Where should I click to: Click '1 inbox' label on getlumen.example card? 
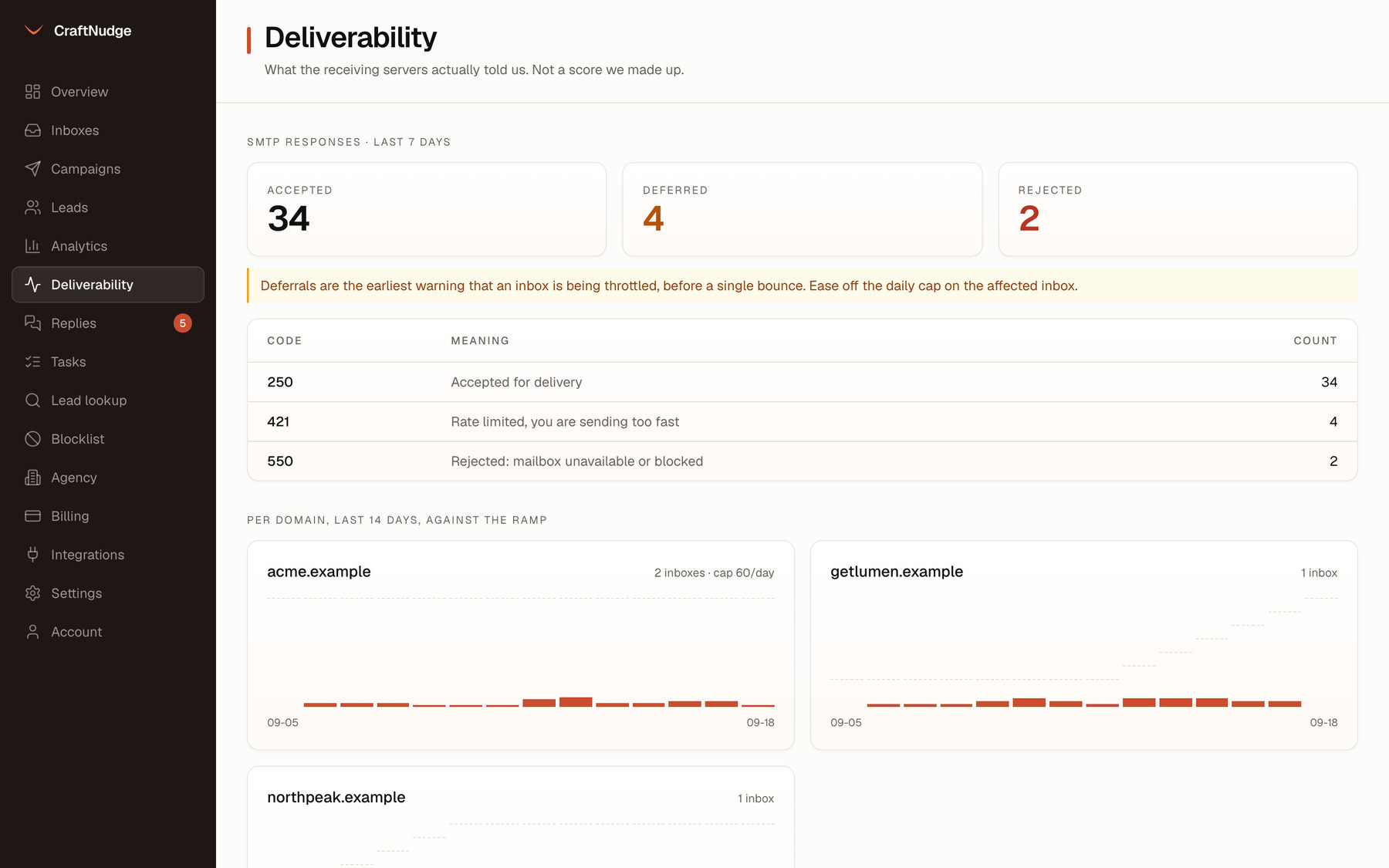(x=1319, y=572)
